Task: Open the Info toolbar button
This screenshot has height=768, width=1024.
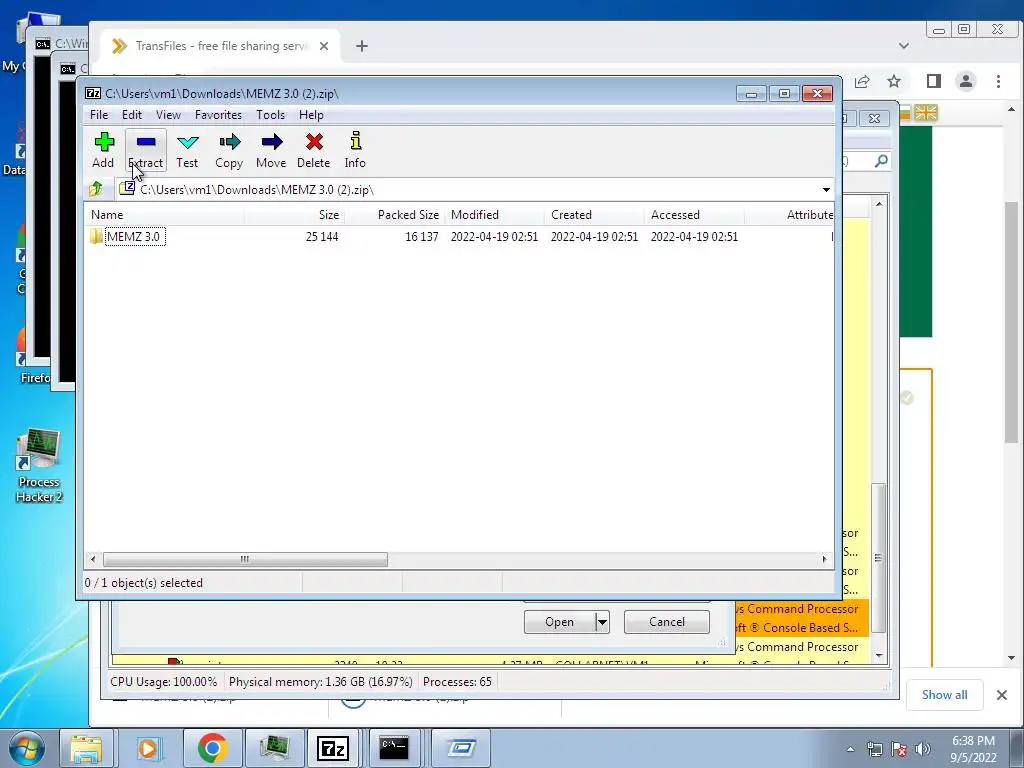Action: 355,150
